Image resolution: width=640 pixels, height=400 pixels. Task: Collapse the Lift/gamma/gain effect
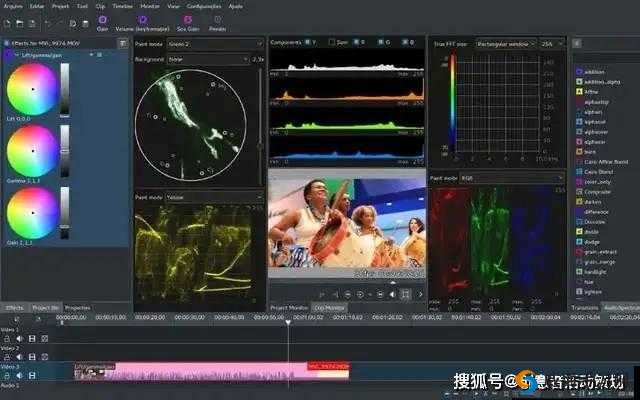click(17, 55)
